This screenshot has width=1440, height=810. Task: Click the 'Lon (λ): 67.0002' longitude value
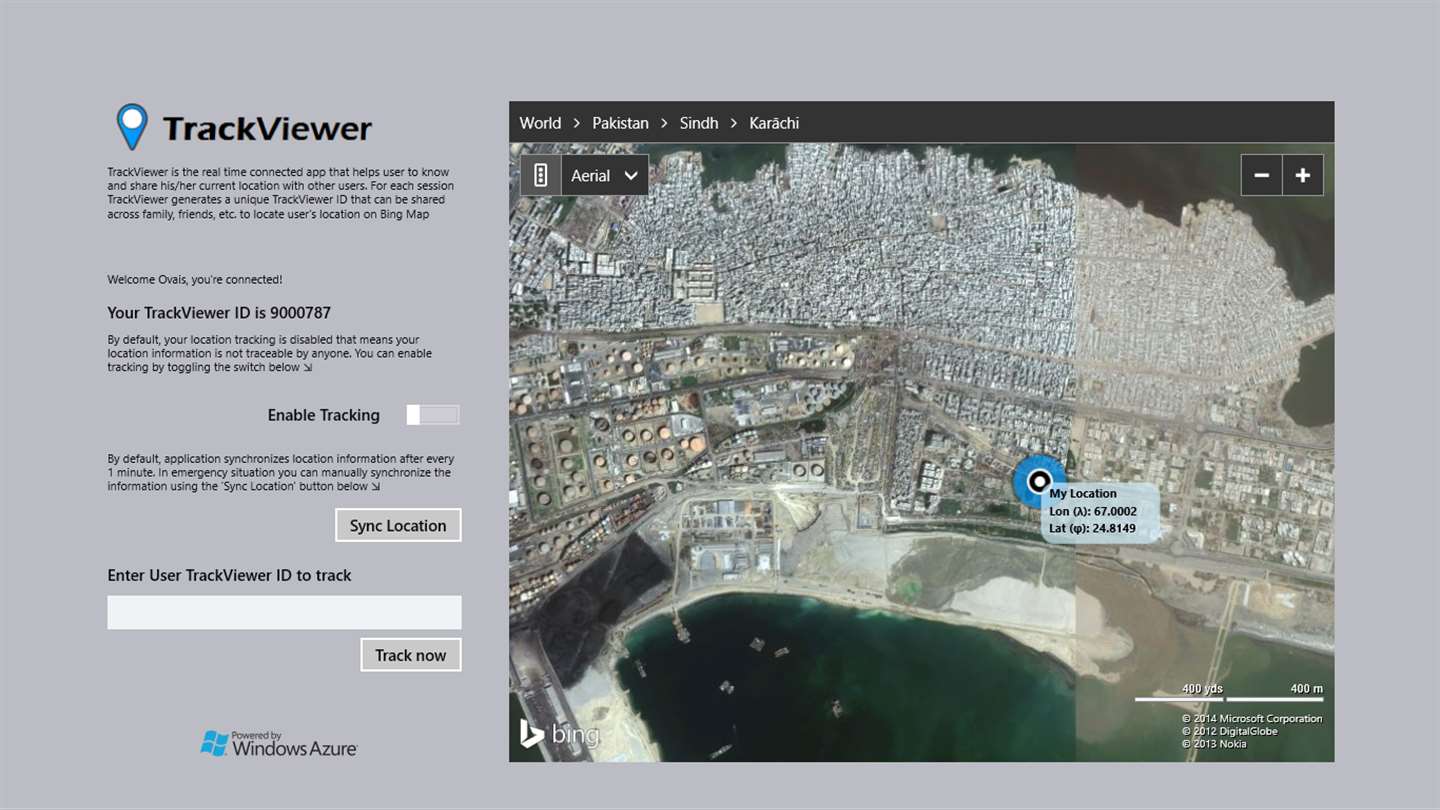click(x=1093, y=512)
